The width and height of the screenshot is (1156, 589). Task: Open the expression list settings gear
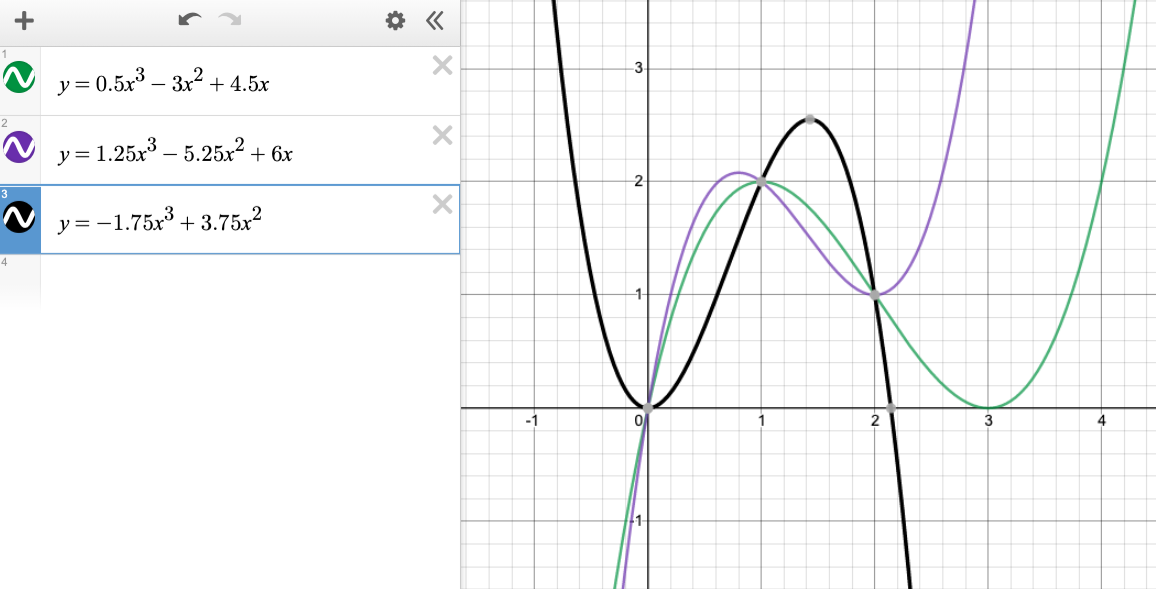(396, 21)
